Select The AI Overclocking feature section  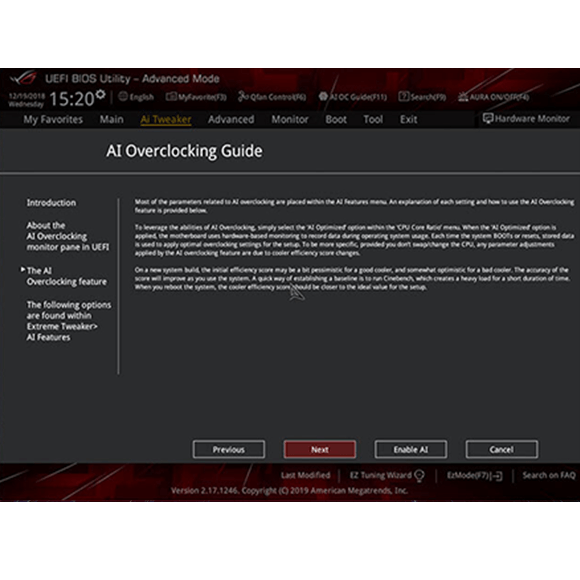[67, 276]
